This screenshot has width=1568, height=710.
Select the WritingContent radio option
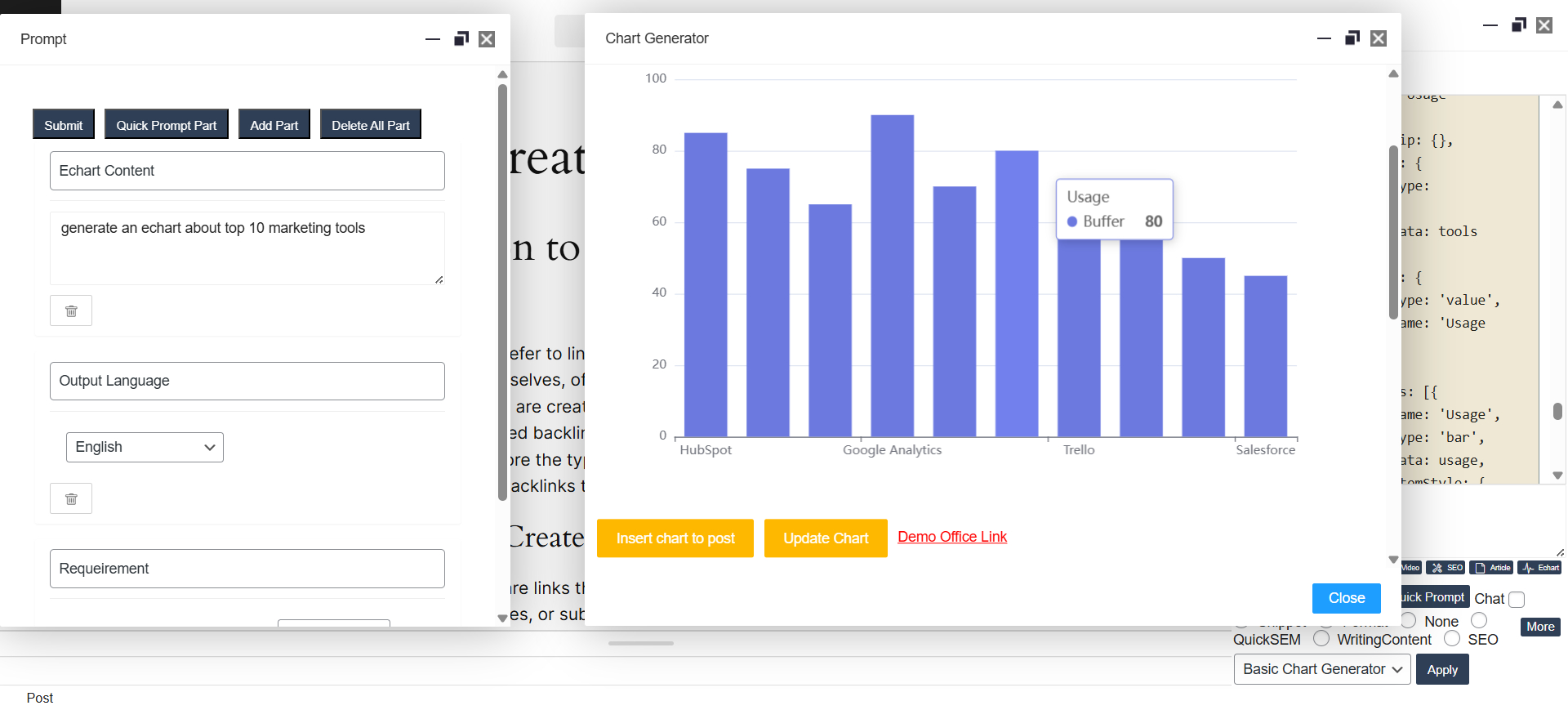pos(1321,639)
